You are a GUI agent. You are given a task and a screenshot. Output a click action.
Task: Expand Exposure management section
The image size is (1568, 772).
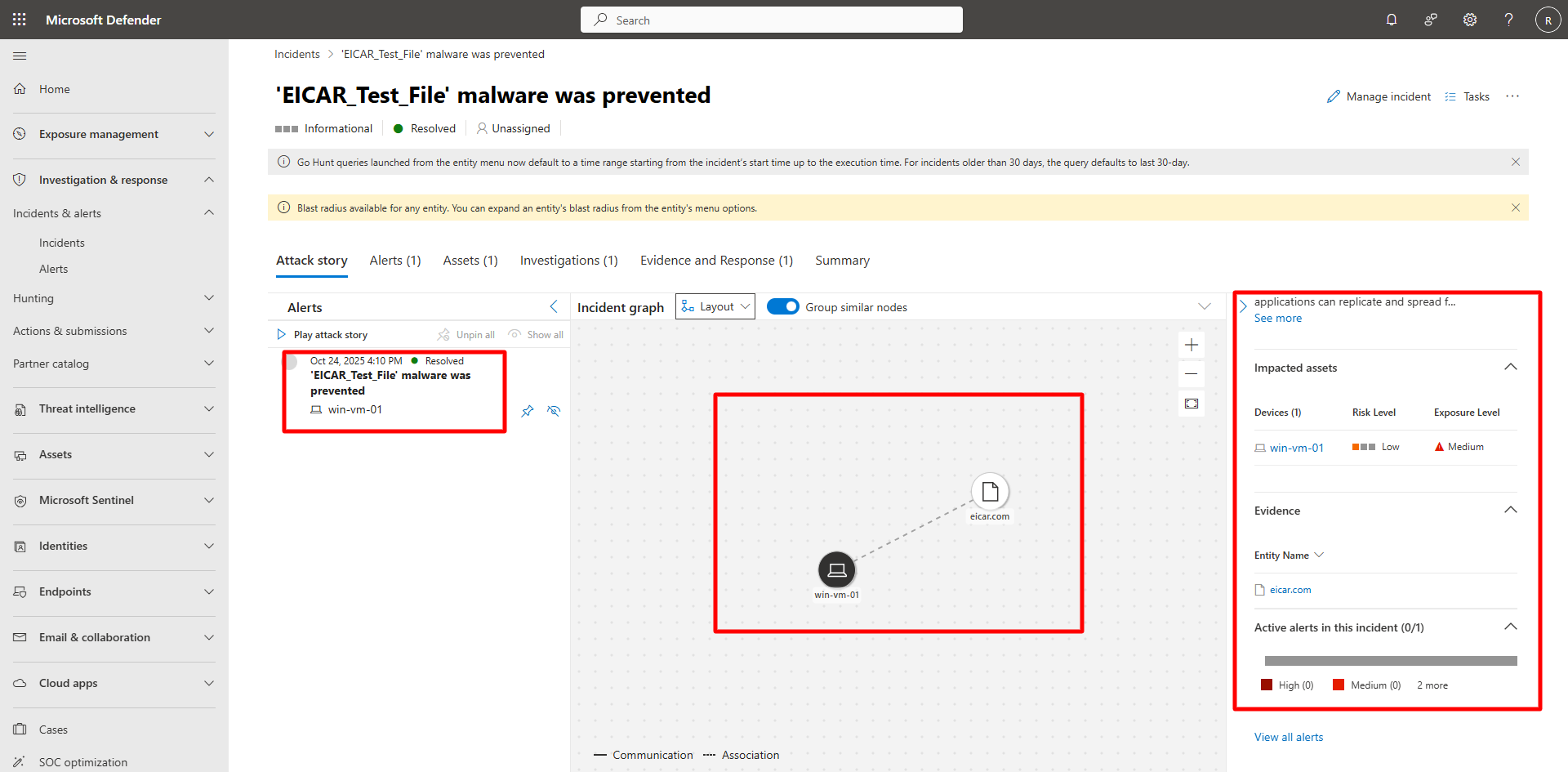209,134
